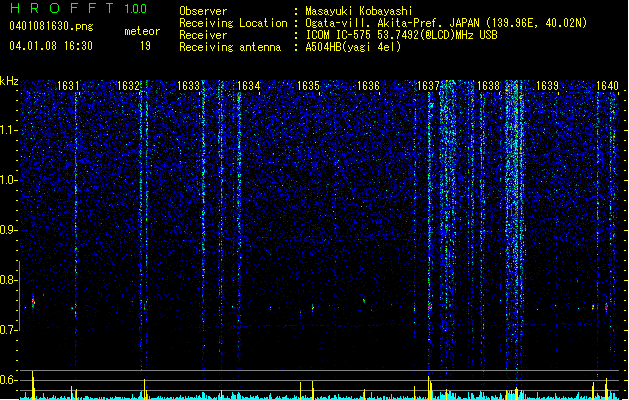Click the Receiver field label
This screenshot has height=400, width=629.
(203, 35)
